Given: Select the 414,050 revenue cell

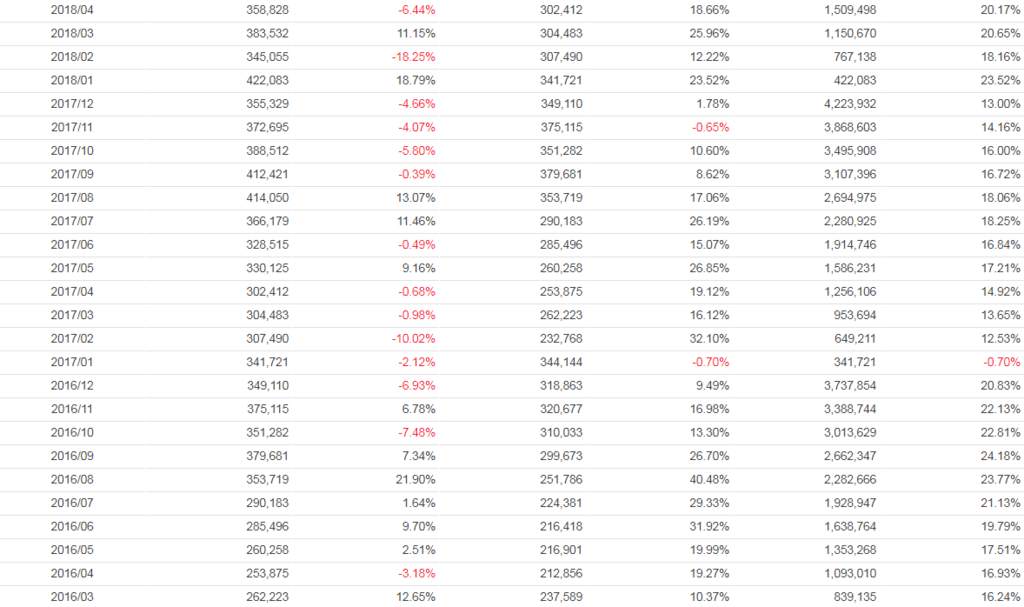Looking at the screenshot, I should pyautogui.click(x=267, y=198).
